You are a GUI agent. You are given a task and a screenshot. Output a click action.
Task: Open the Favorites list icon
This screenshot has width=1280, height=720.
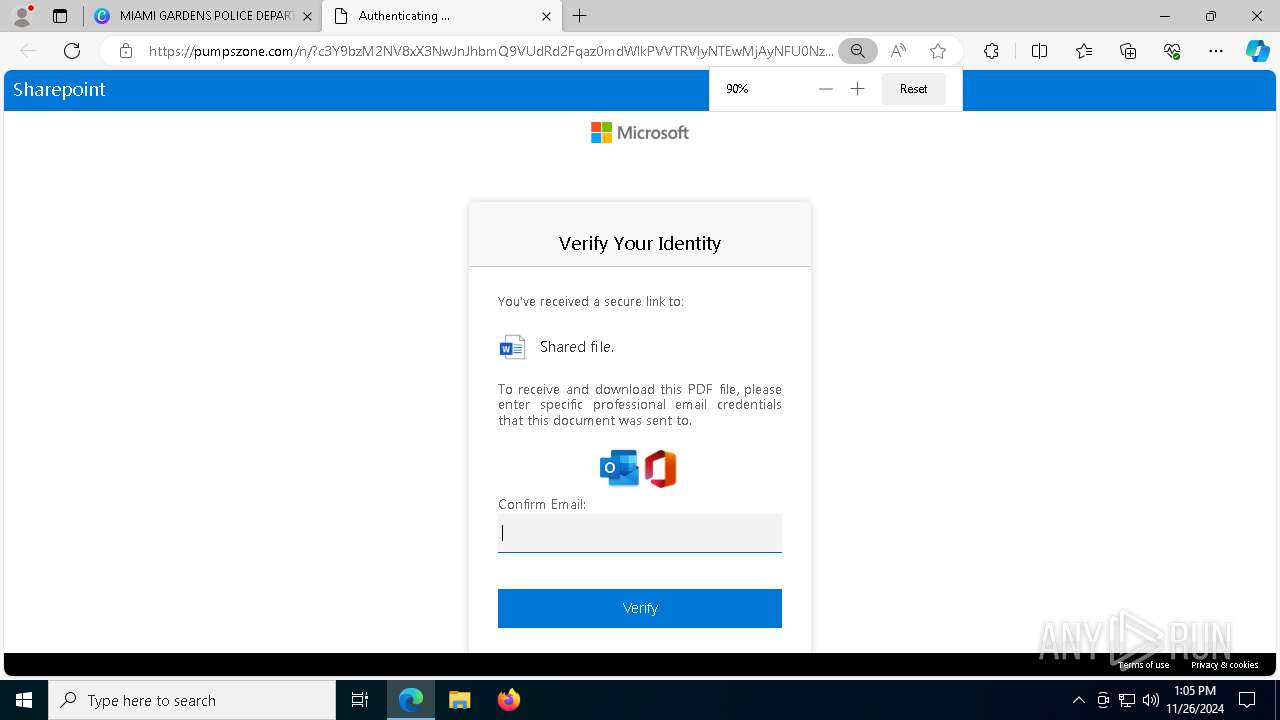click(x=1084, y=51)
